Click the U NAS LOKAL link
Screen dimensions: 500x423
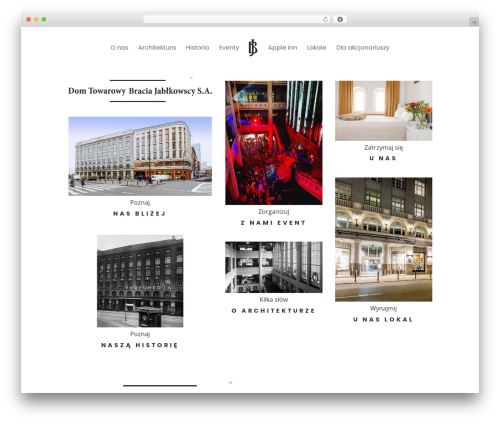coord(383,319)
